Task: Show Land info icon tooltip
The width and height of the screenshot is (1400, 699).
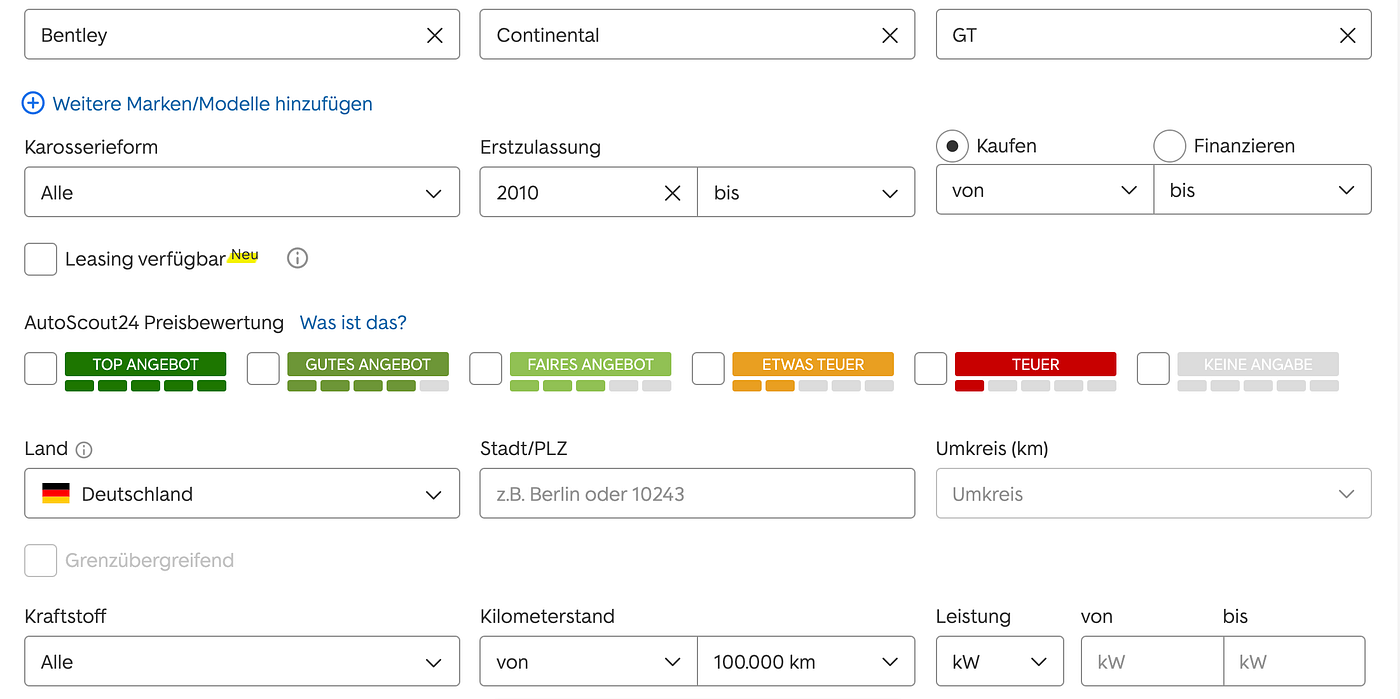Action: coord(84,450)
